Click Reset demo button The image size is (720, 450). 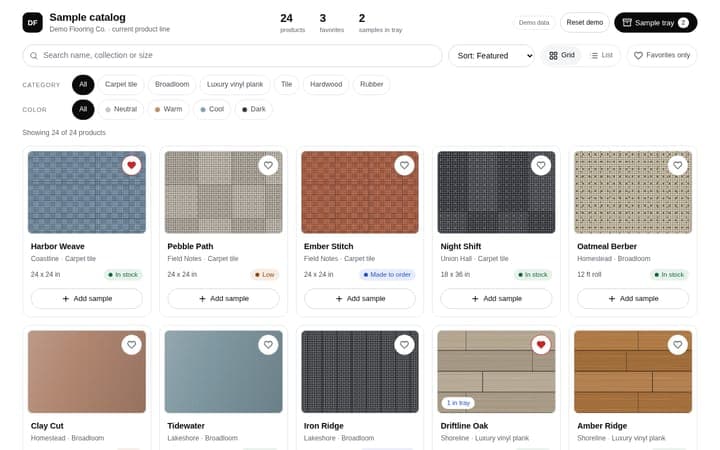585,22
